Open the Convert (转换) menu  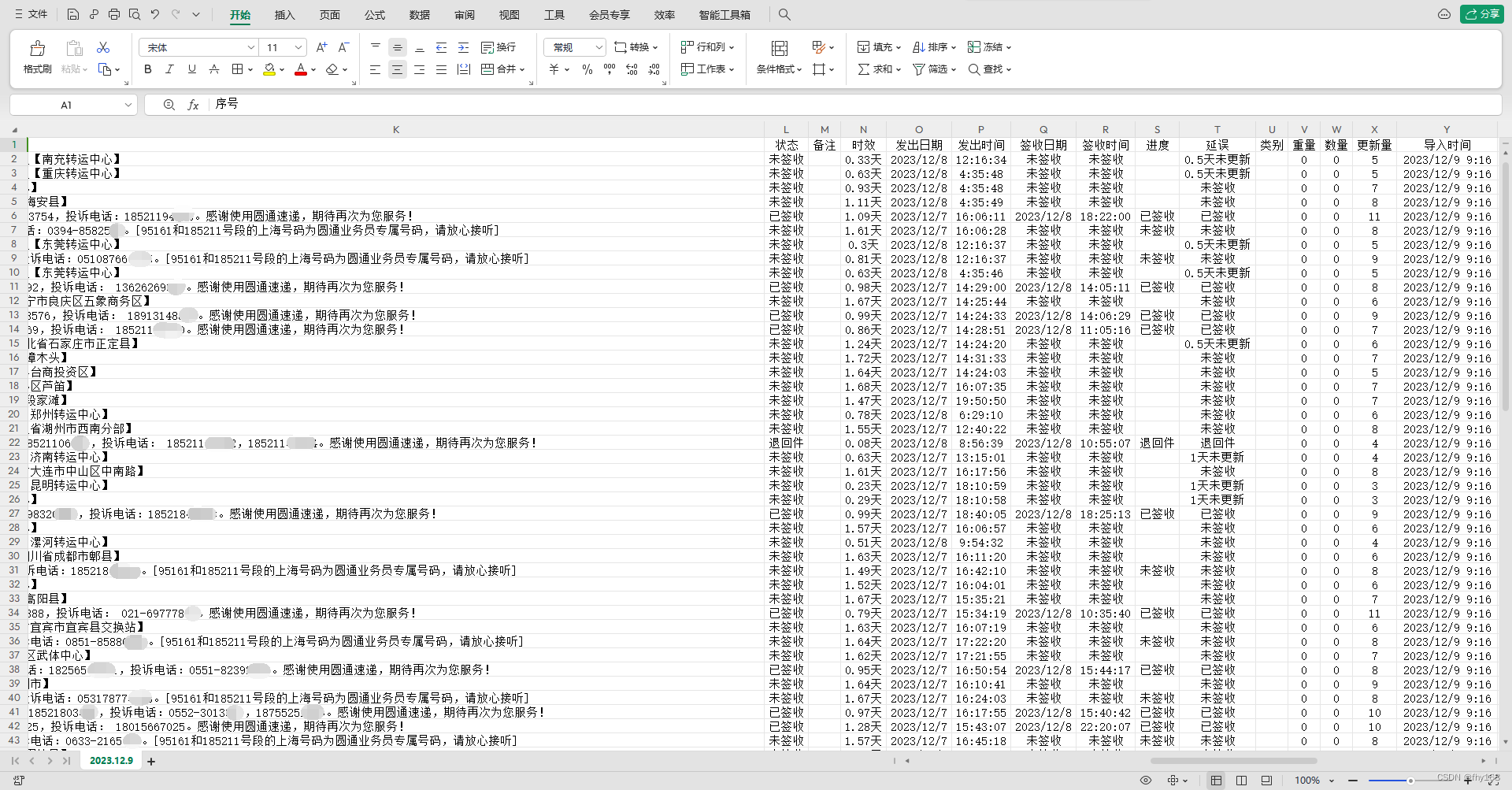(636, 47)
